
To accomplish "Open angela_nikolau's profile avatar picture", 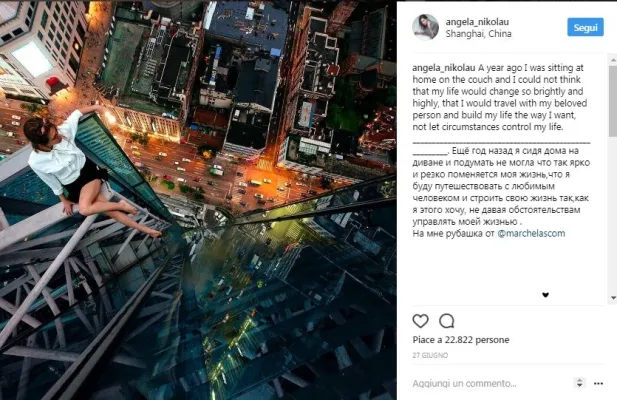I will tap(425, 27).
